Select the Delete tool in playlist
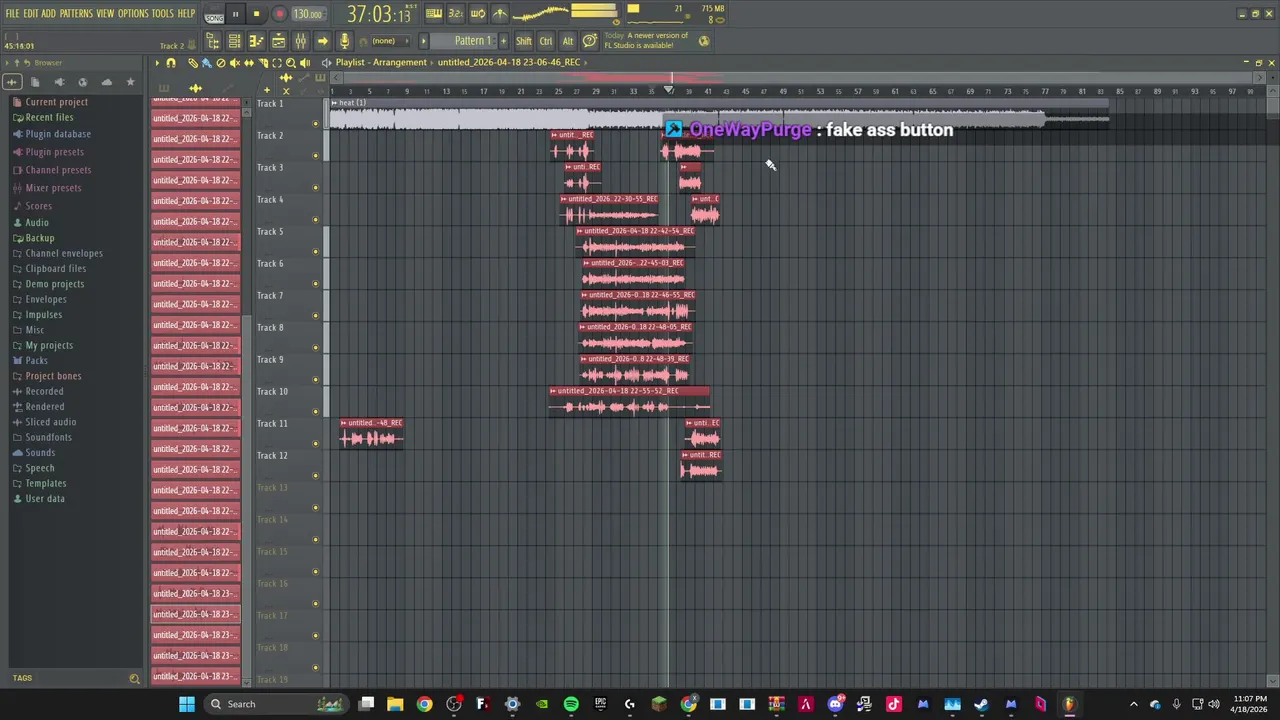The width and height of the screenshot is (1280, 720). pos(221,62)
